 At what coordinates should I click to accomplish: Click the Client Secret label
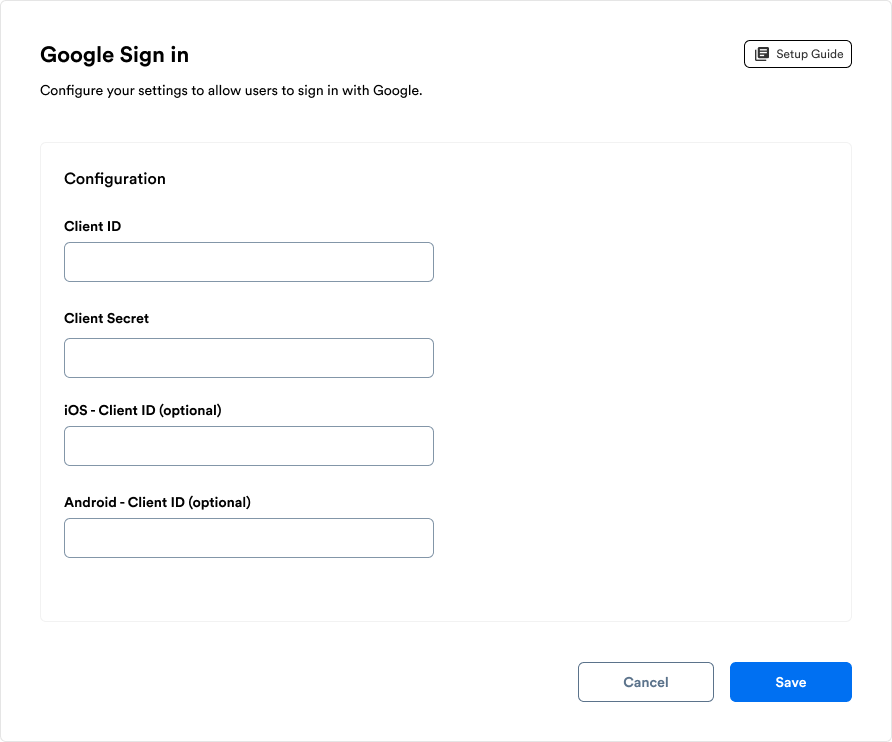106,318
